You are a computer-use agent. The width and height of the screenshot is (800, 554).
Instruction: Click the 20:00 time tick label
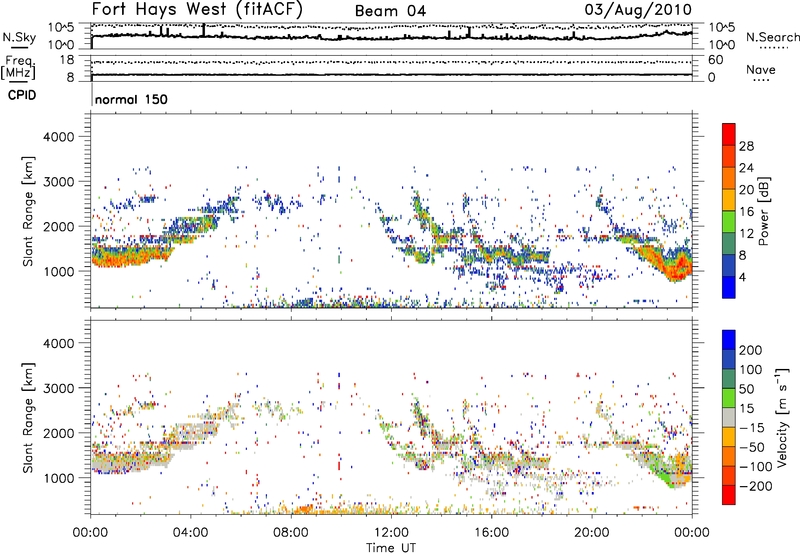591,533
